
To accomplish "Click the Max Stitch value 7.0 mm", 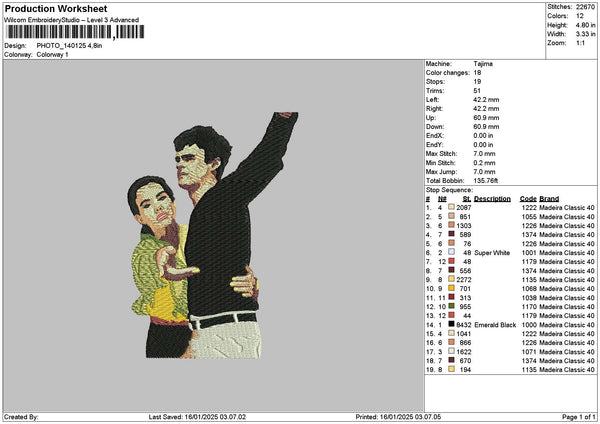I will tap(484, 154).
